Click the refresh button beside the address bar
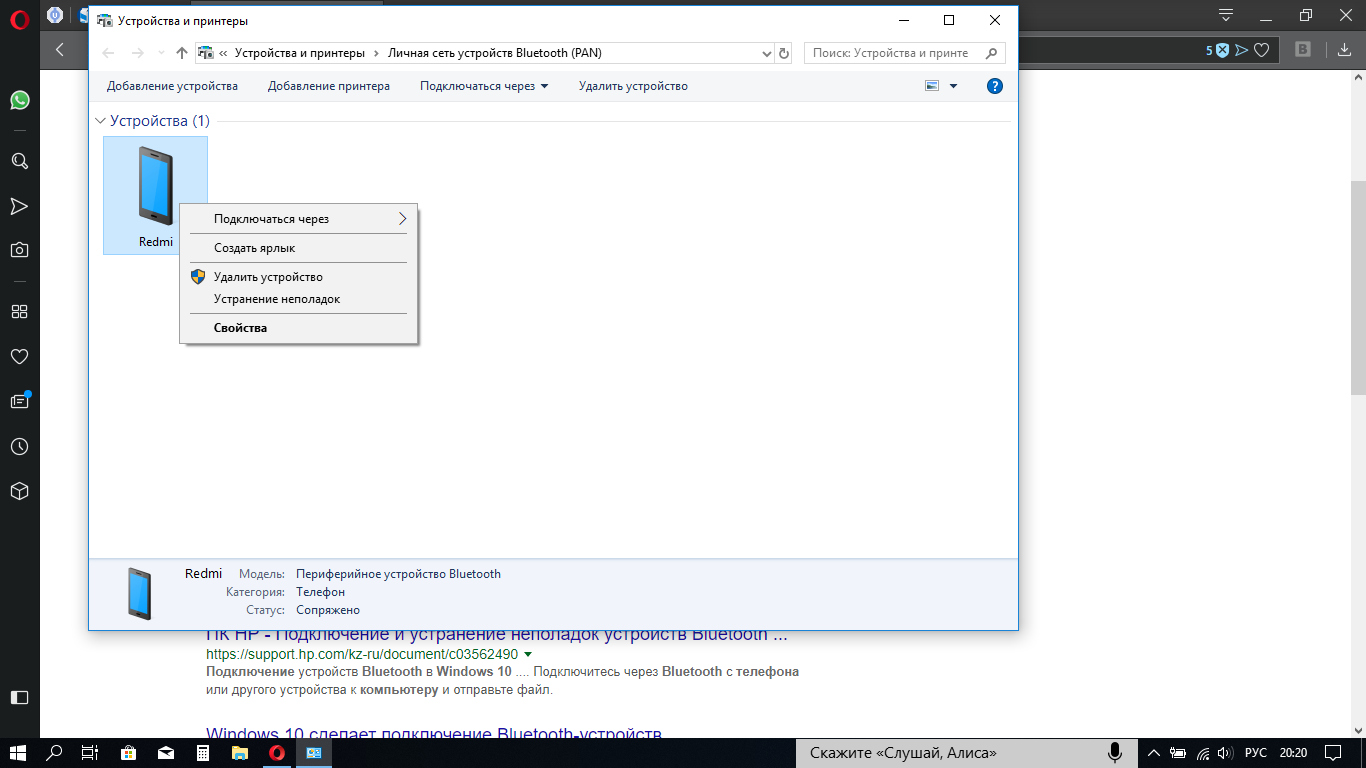Viewport: 1366px width, 768px height. (784, 53)
